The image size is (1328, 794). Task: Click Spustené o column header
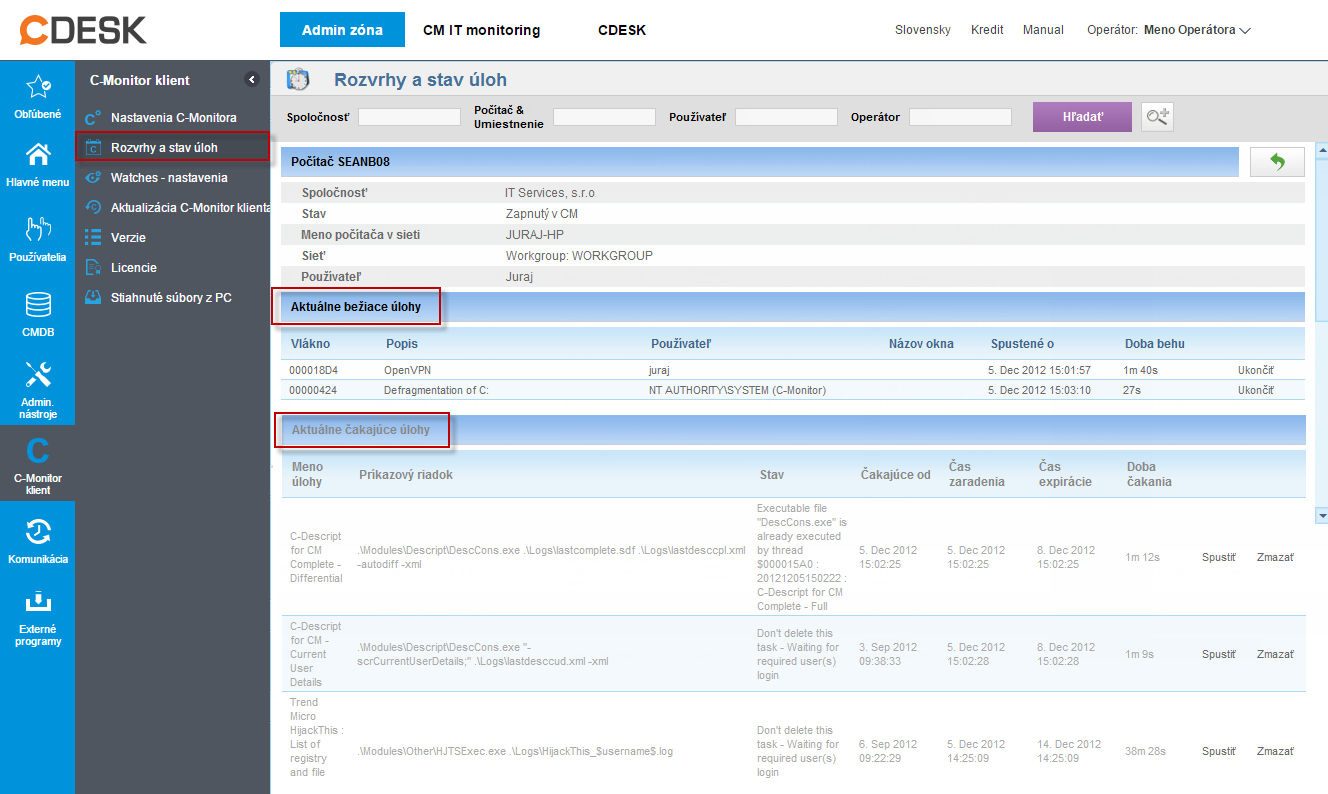(1022, 344)
